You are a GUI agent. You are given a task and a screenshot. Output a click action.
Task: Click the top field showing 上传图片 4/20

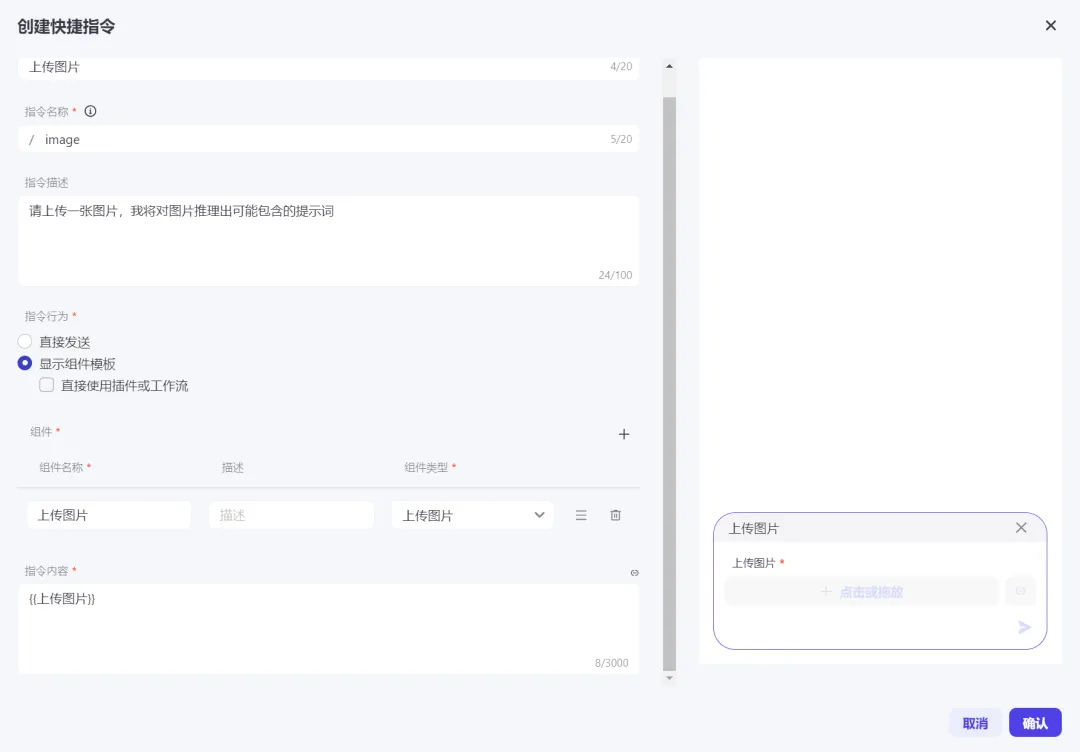coord(329,67)
